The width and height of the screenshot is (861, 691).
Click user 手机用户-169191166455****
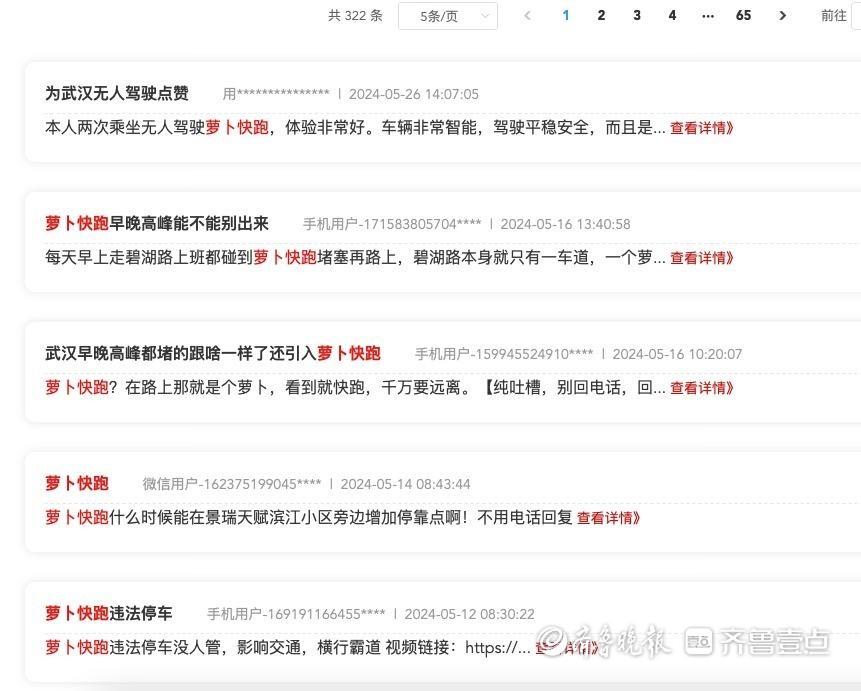pyautogui.click(x=296, y=614)
